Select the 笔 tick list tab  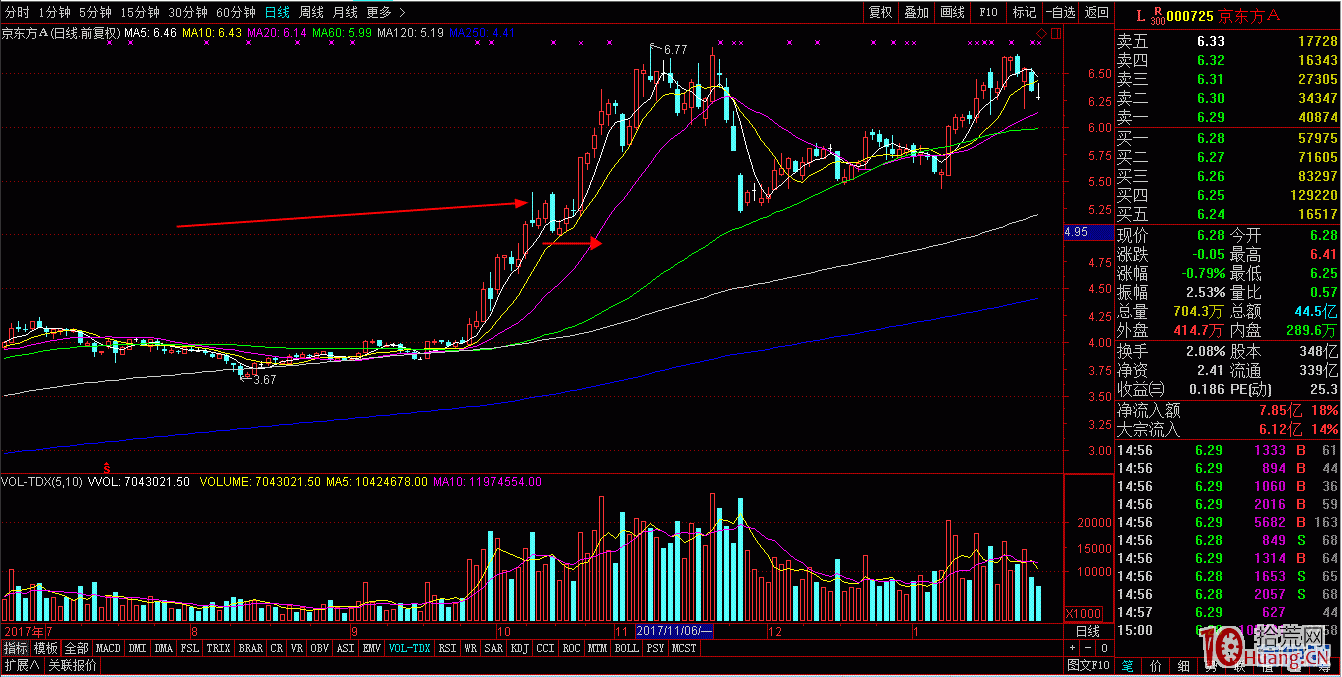1128,666
